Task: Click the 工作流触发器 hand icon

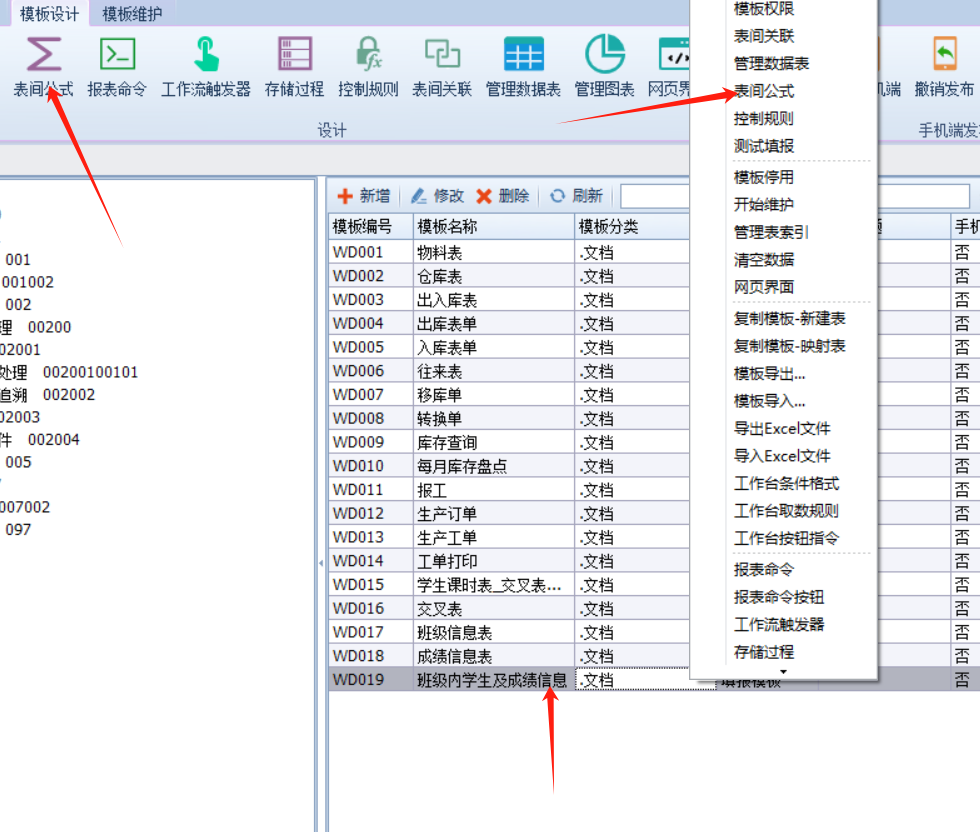Action: pyautogui.click(x=206, y=55)
